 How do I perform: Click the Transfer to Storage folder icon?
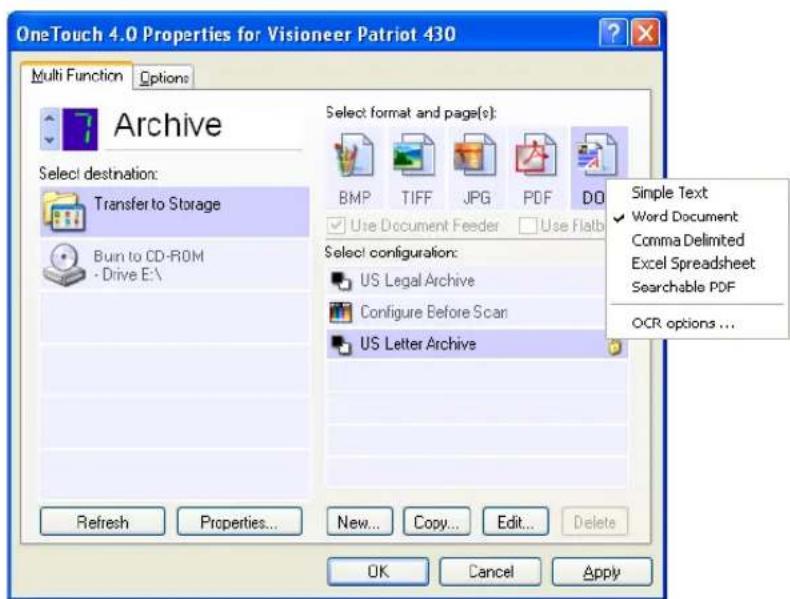64,211
